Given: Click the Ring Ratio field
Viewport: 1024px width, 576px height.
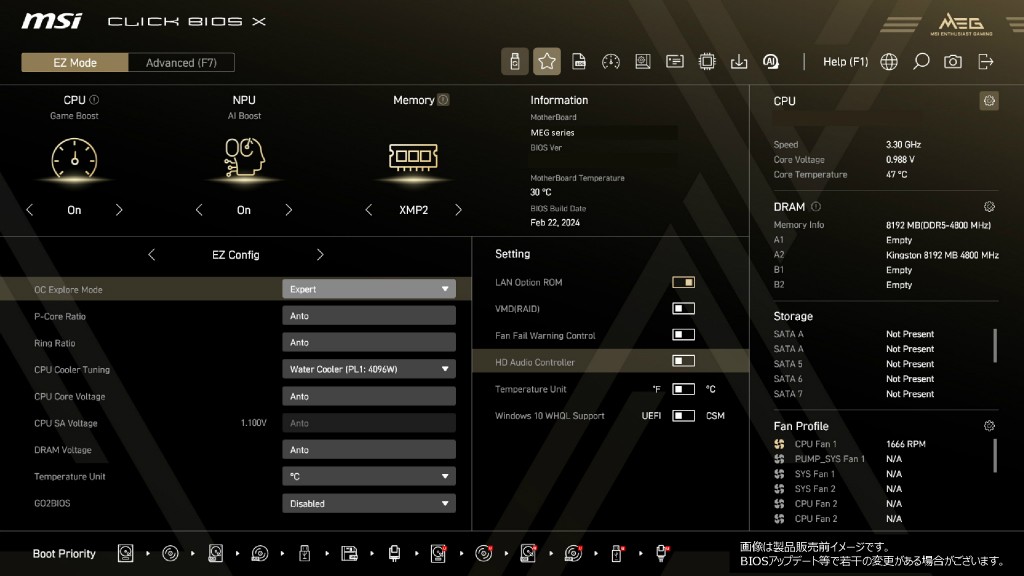Looking at the screenshot, I should pos(369,342).
